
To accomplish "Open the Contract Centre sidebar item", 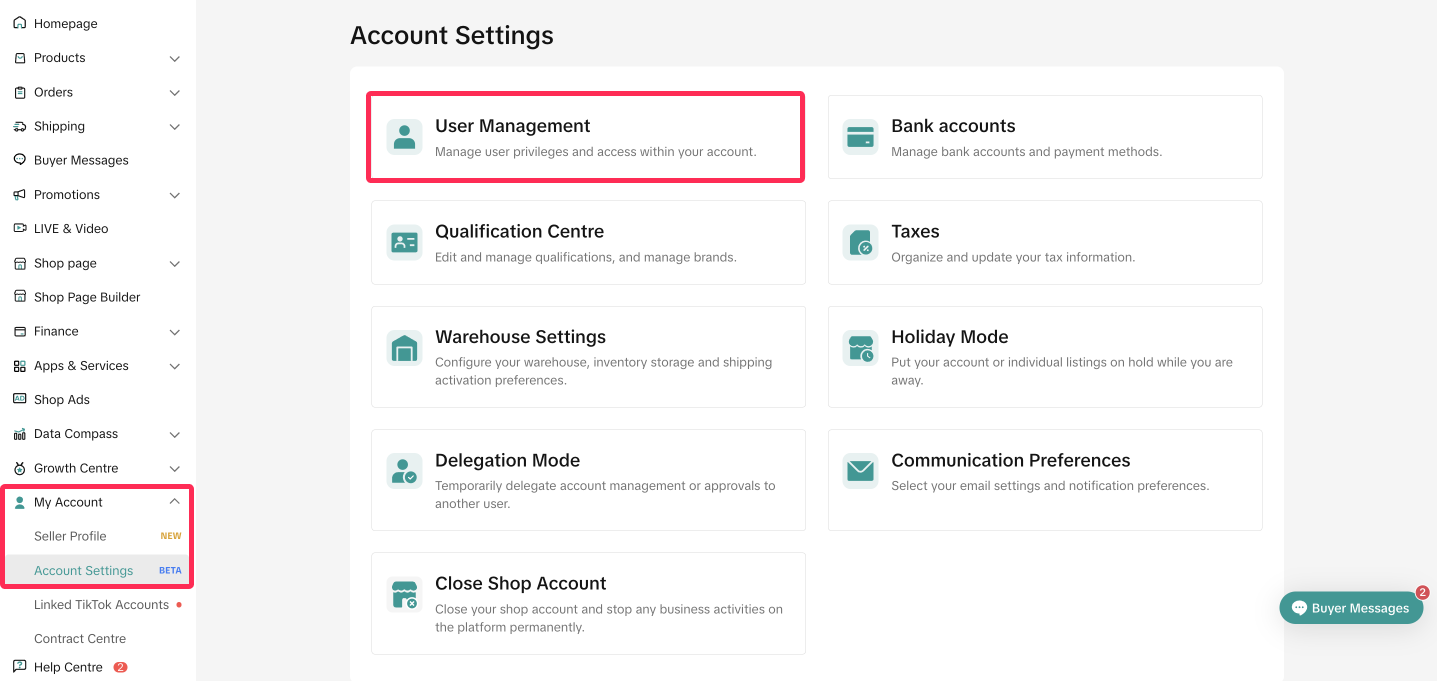I will tap(80, 638).
